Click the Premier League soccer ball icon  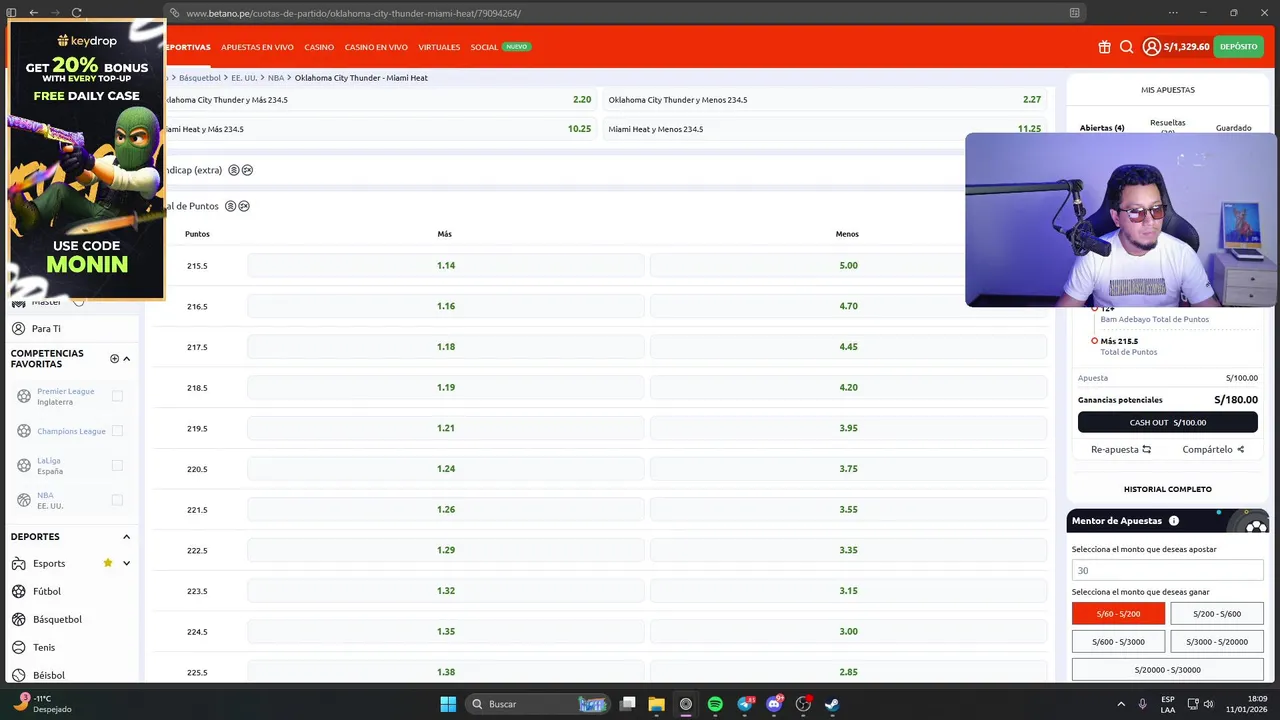click(x=24, y=396)
